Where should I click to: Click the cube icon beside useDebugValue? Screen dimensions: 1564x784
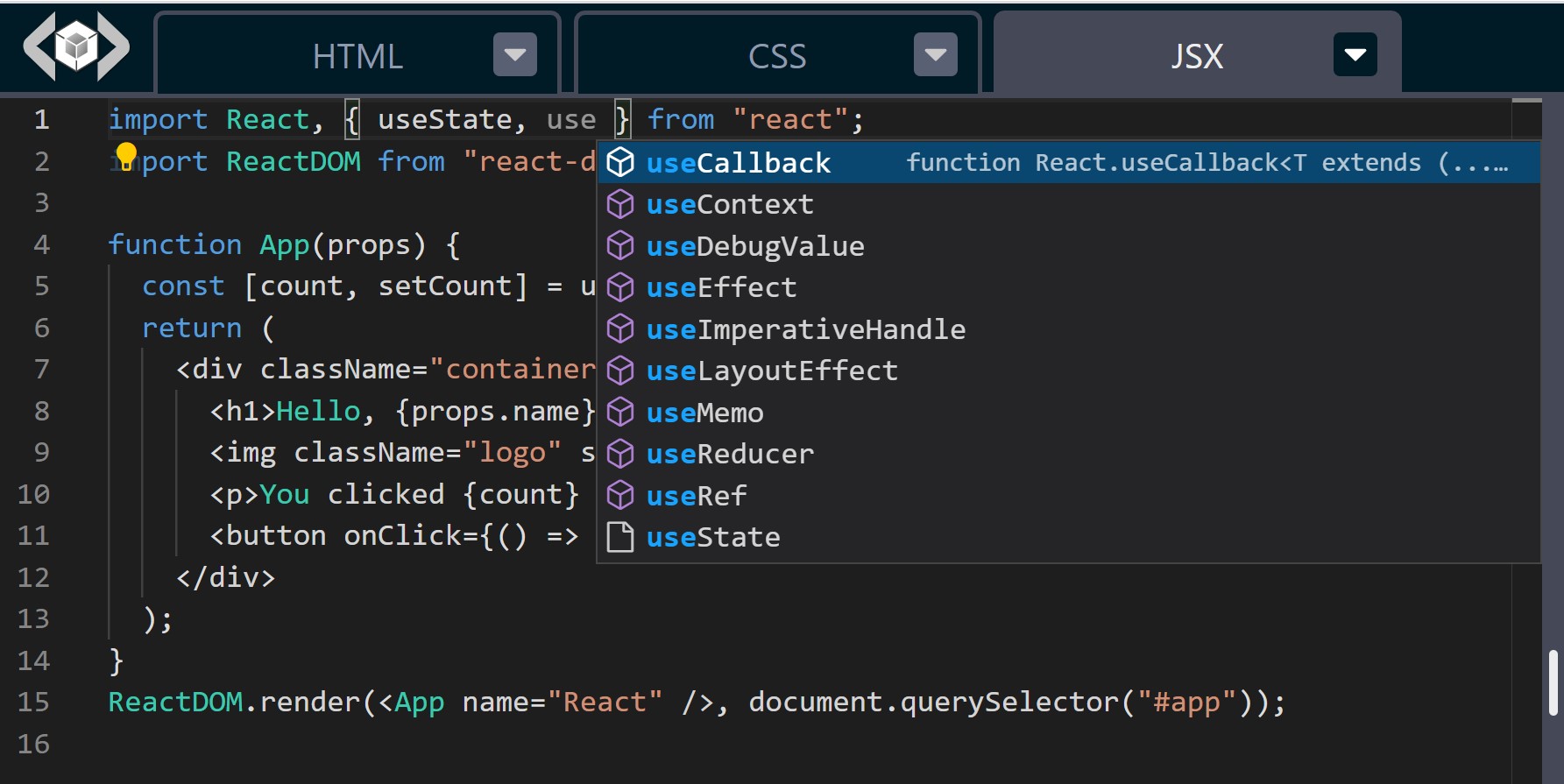point(620,246)
